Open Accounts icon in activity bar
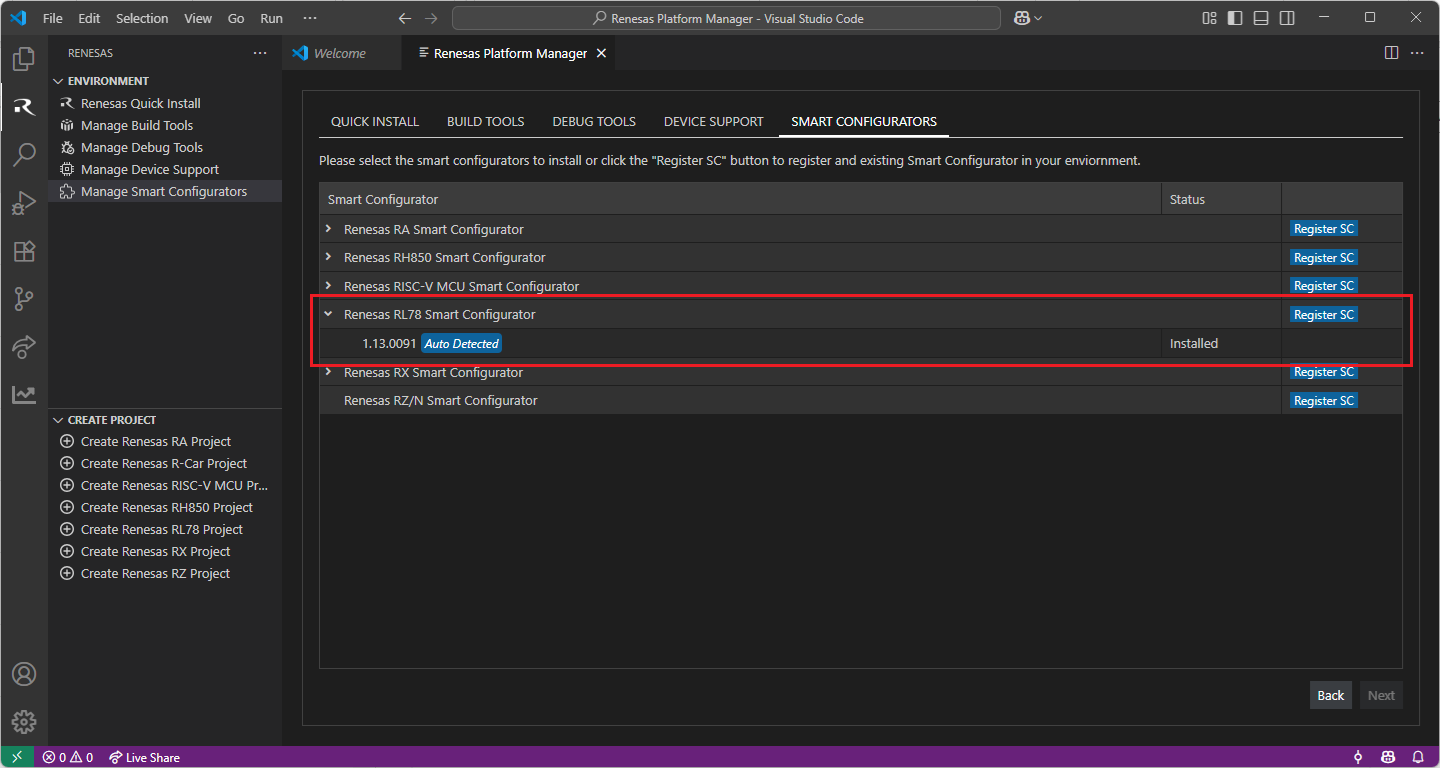 click(x=24, y=674)
